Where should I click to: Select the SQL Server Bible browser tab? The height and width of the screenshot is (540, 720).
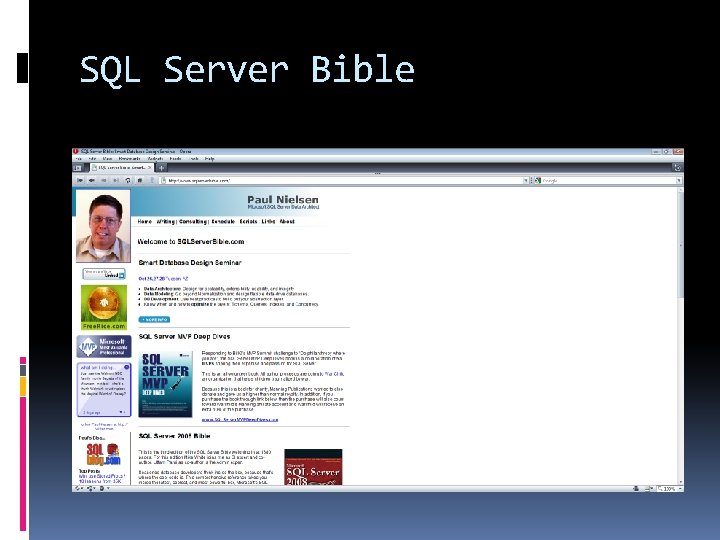(x=121, y=168)
